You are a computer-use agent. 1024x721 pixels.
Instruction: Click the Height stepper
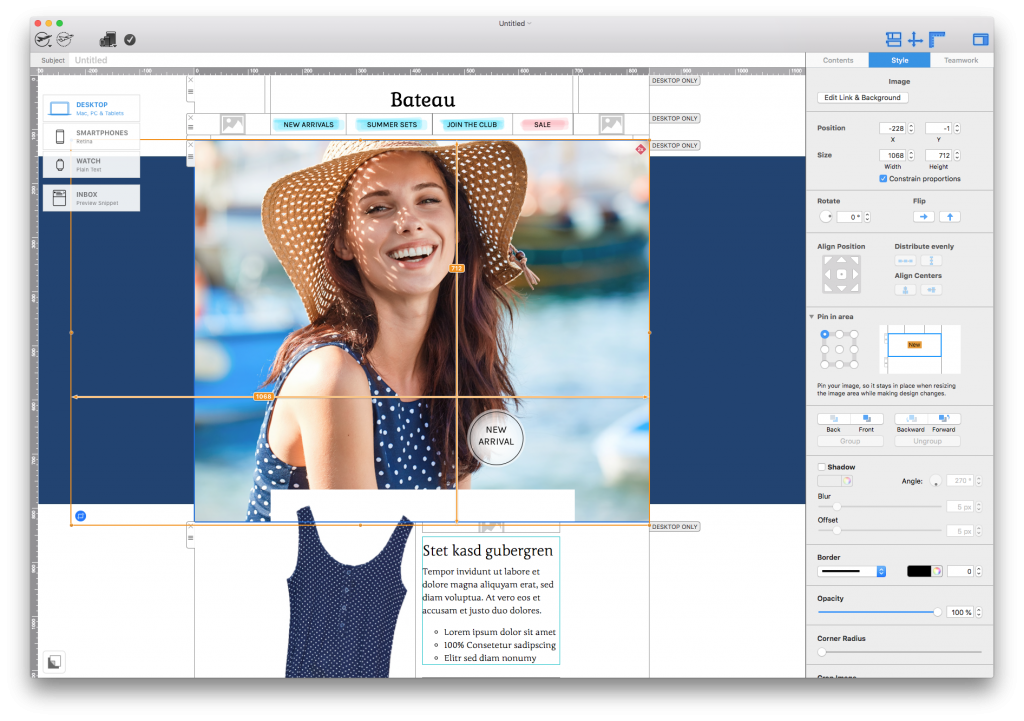[x=957, y=155]
